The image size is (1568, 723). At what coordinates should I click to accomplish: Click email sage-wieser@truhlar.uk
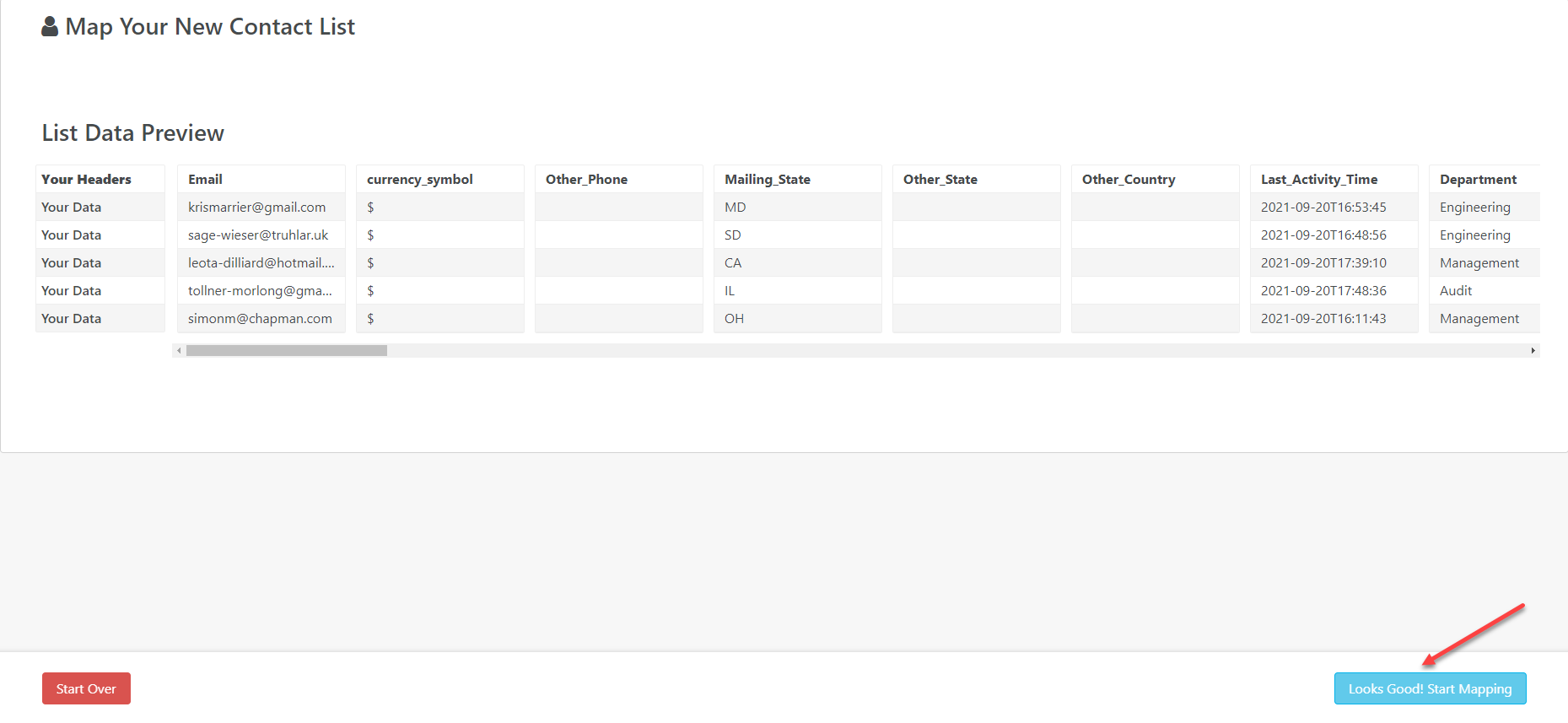pos(258,235)
